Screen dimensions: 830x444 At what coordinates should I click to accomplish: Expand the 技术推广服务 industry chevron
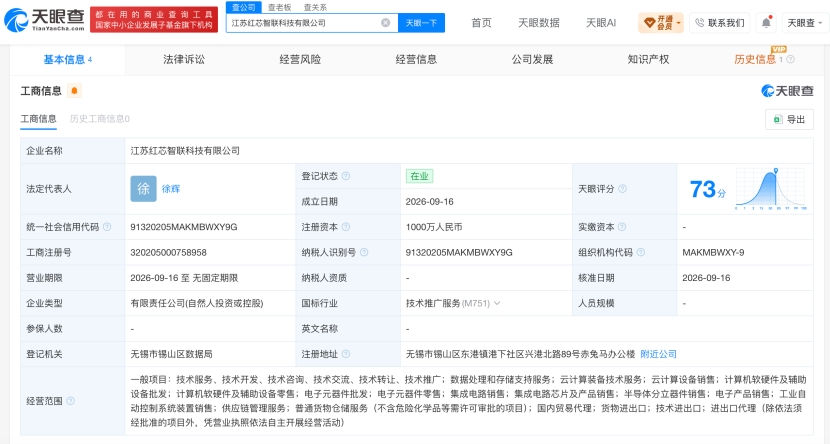(497, 303)
